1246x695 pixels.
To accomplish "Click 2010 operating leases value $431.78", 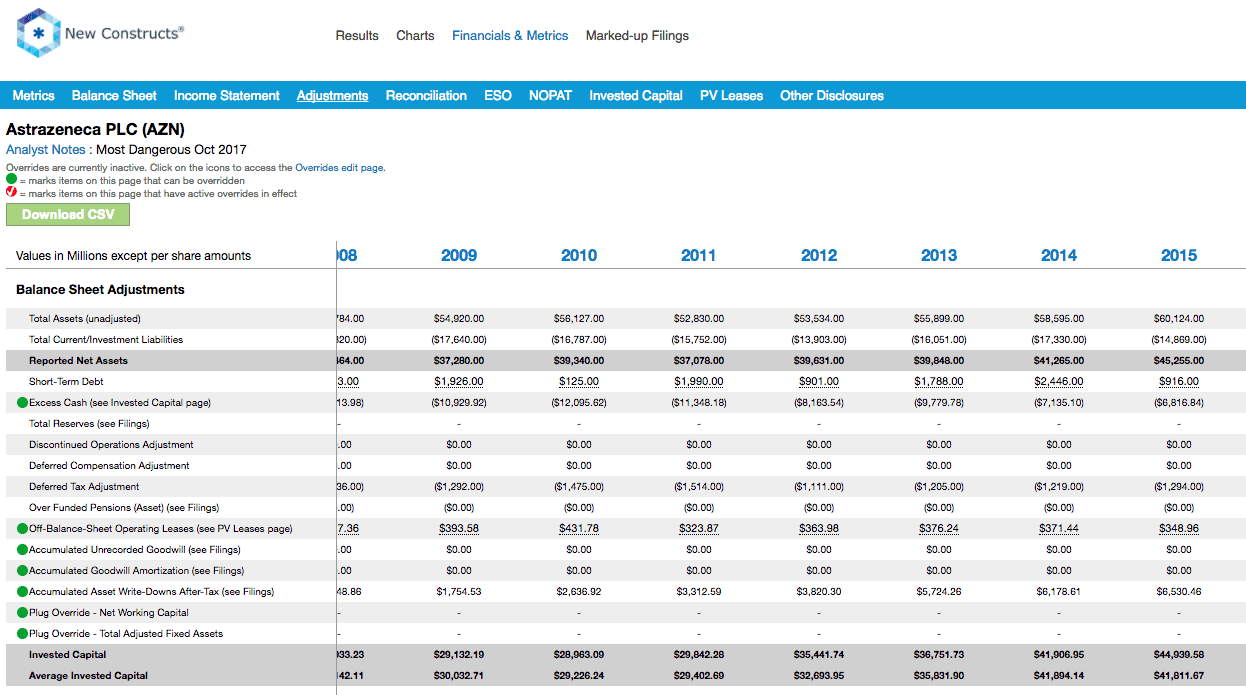I will tap(579, 529).
